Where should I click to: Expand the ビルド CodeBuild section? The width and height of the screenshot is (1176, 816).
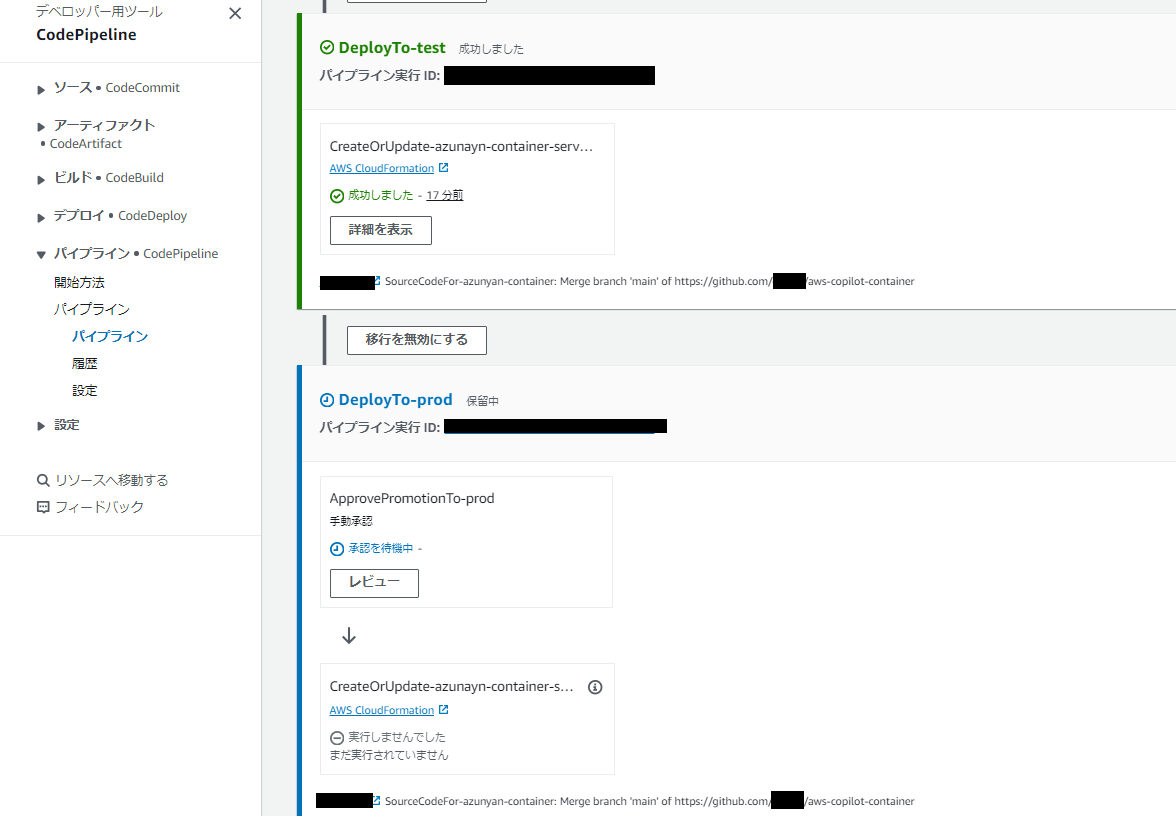click(x=41, y=179)
